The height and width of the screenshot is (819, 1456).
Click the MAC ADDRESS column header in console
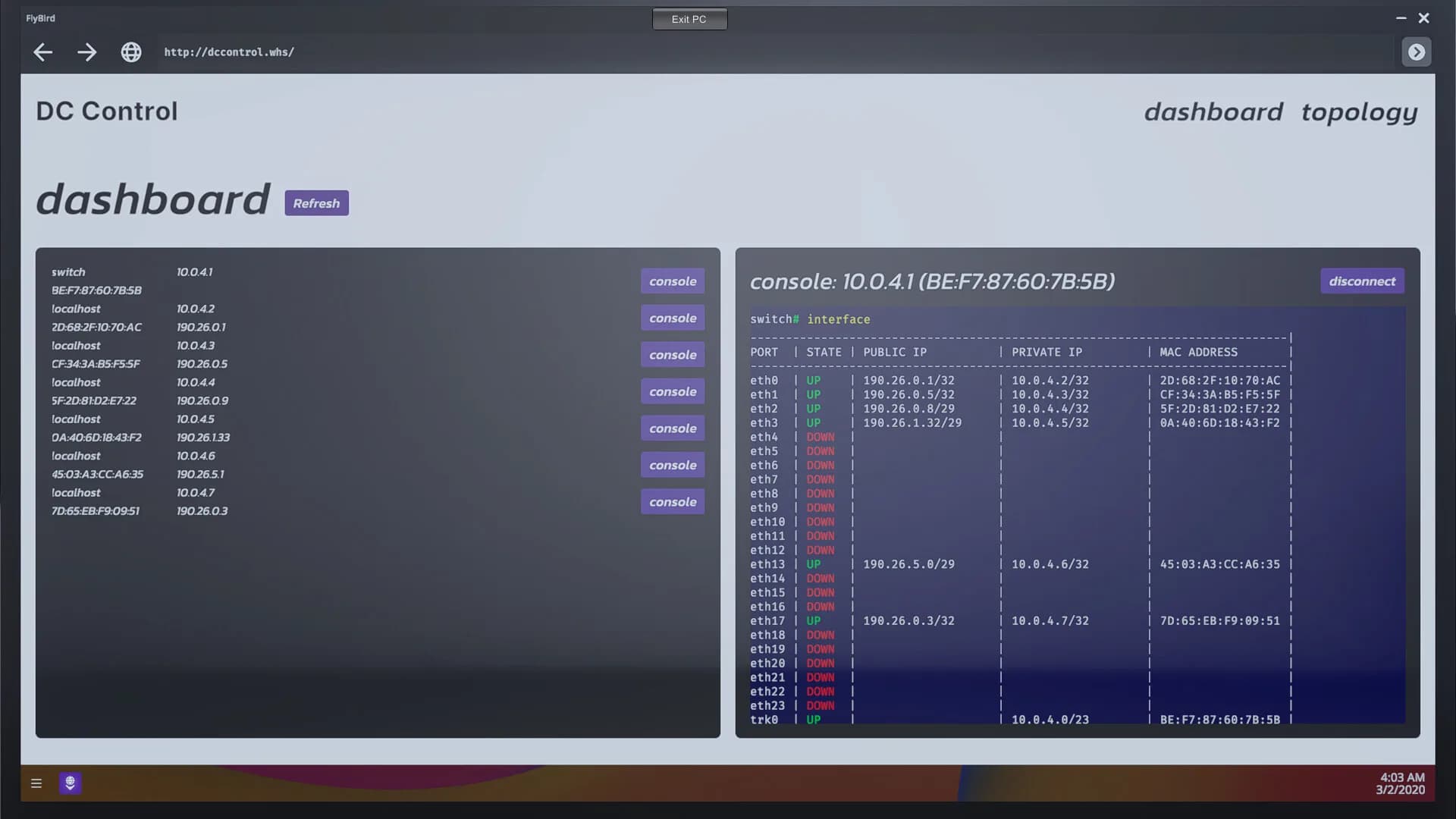click(1198, 353)
